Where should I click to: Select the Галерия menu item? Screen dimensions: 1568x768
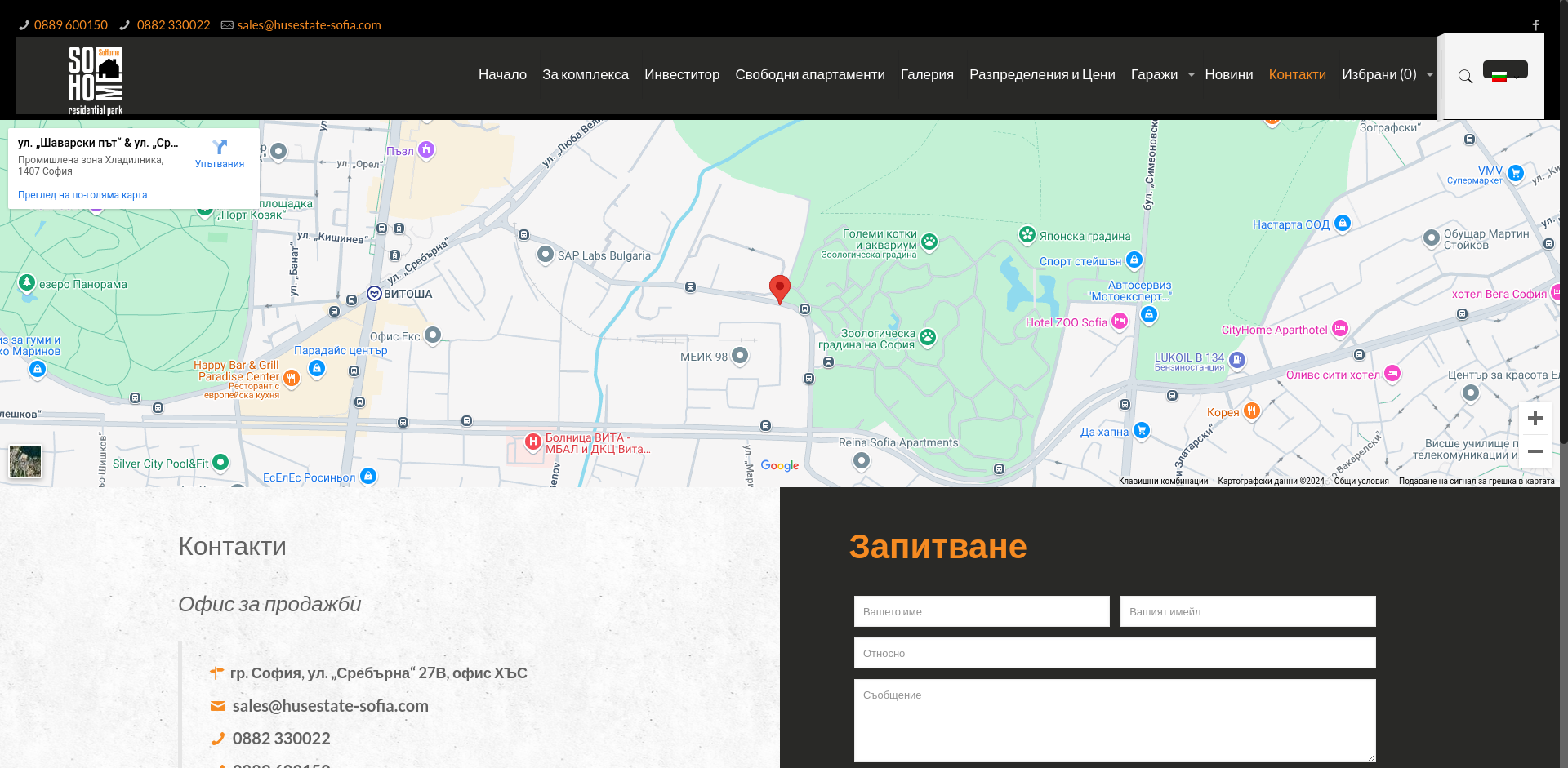(926, 74)
